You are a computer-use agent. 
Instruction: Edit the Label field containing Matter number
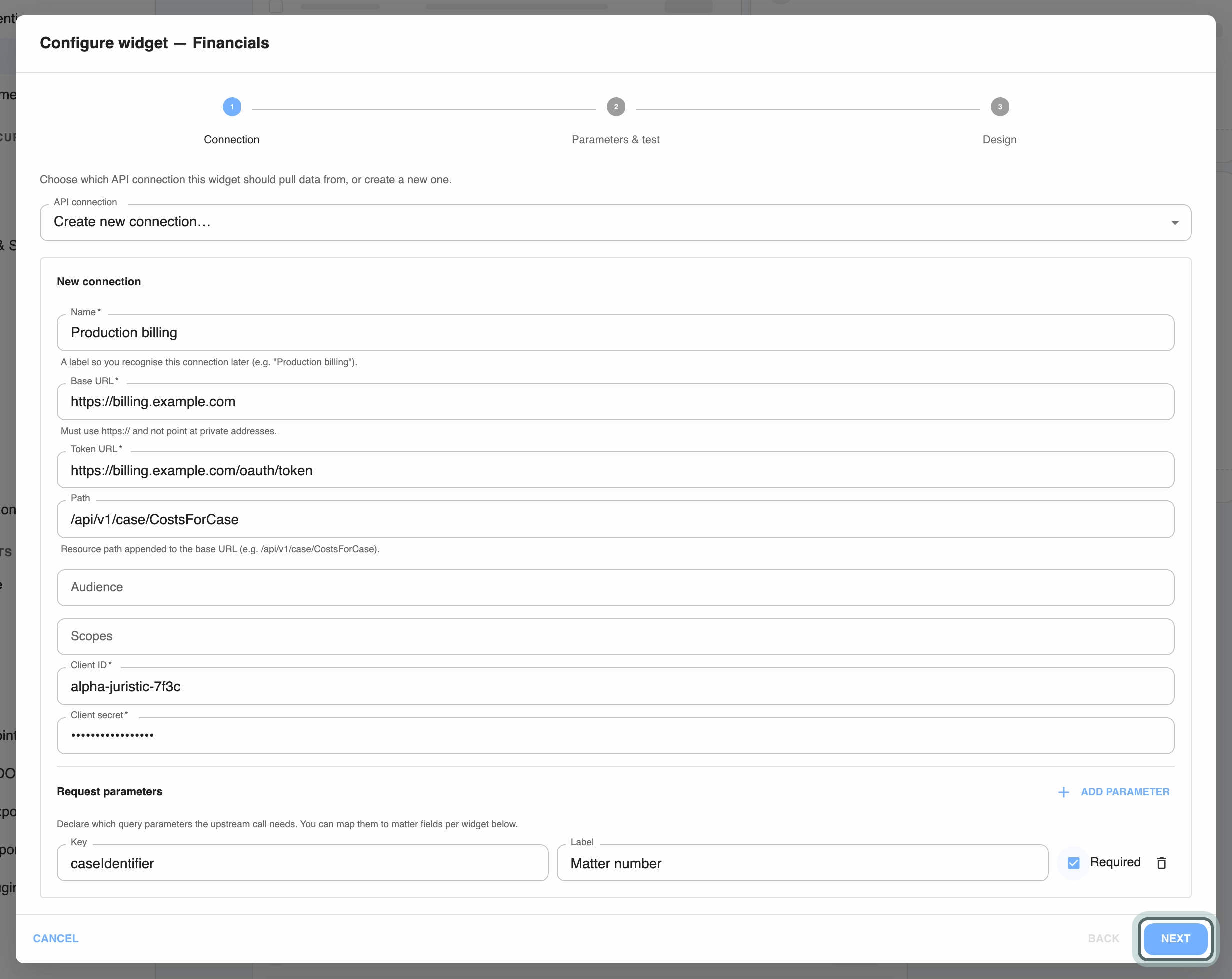tap(802, 863)
